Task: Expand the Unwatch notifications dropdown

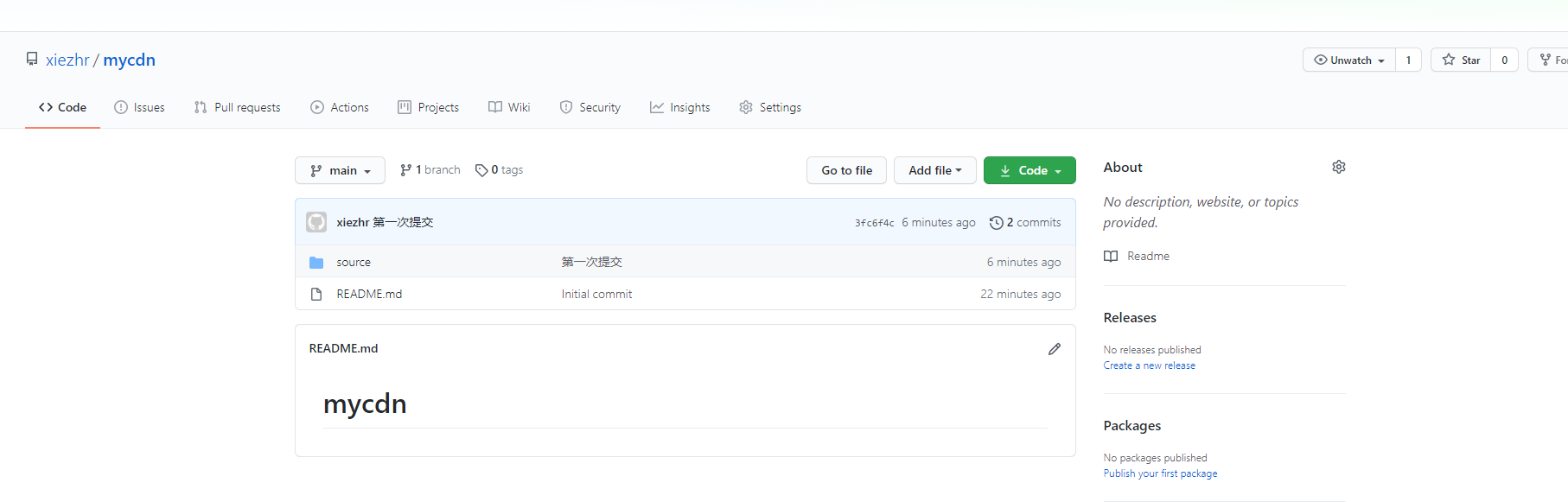Action: (x=1349, y=60)
